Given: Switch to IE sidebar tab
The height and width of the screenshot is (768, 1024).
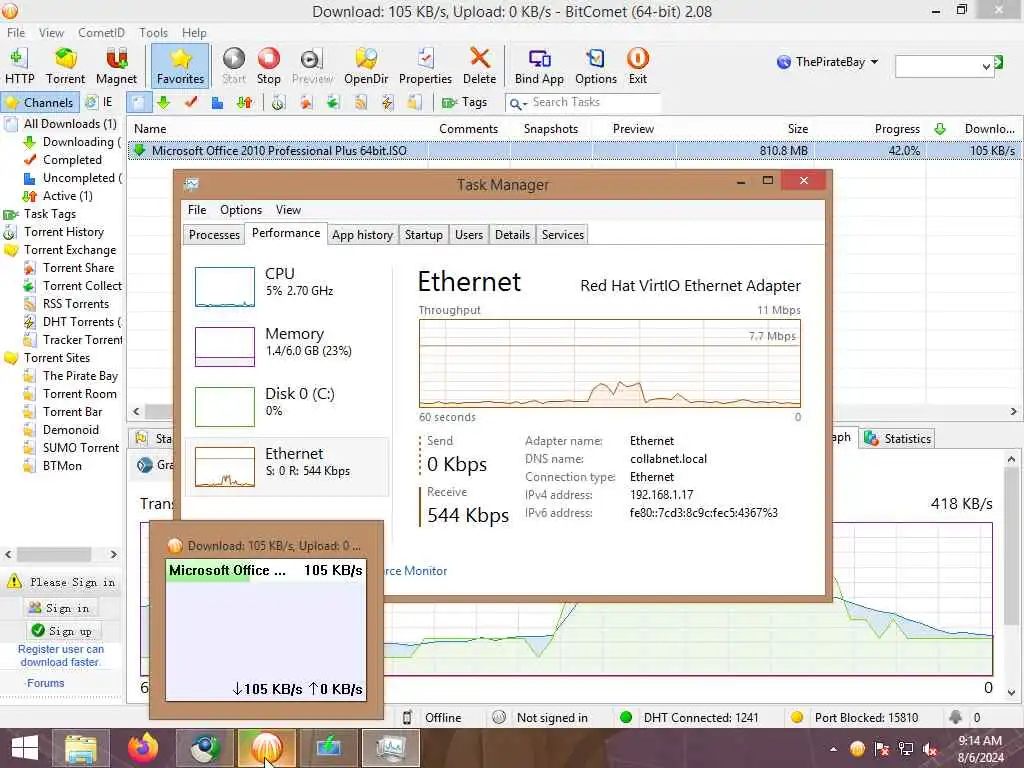Looking at the screenshot, I should tap(99, 102).
